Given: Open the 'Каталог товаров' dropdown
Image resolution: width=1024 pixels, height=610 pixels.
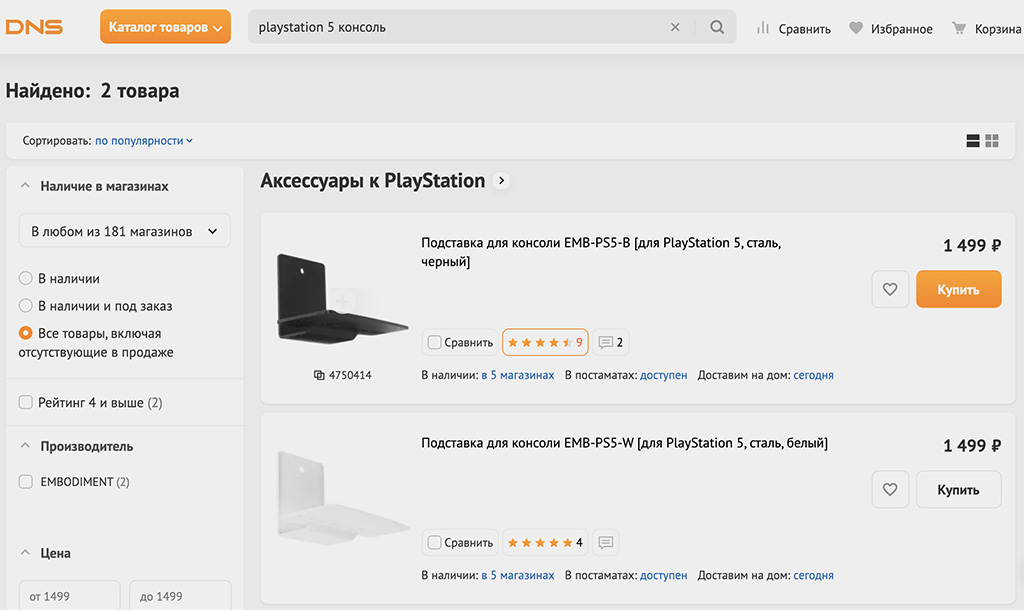Looking at the screenshot, I should click(x=166, y=27).
